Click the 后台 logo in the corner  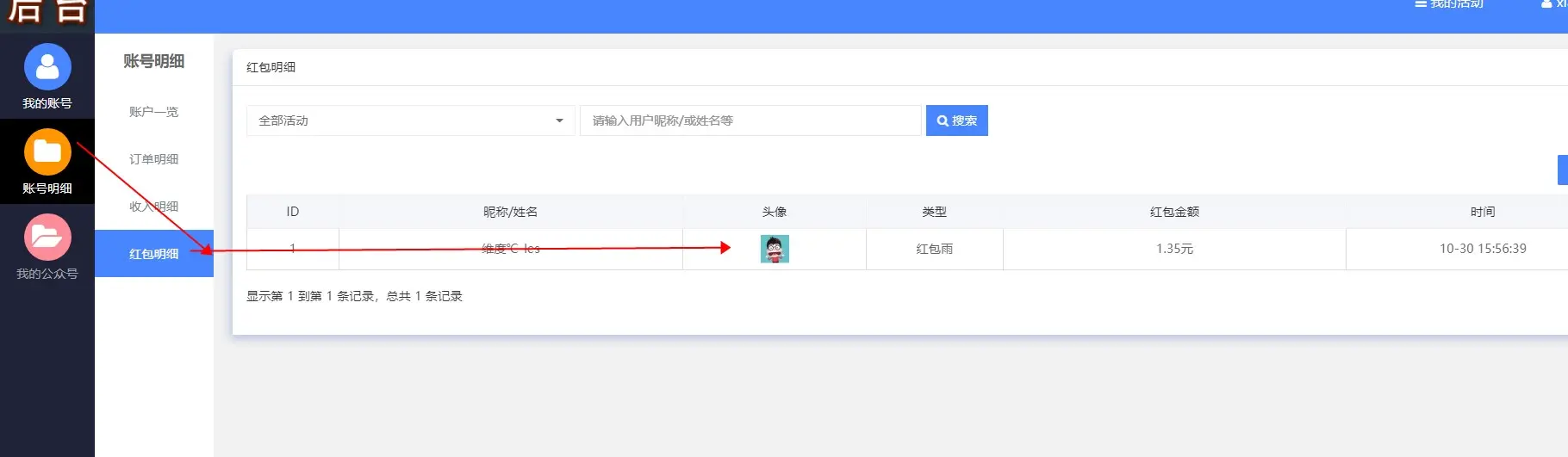tap(47, 12)
